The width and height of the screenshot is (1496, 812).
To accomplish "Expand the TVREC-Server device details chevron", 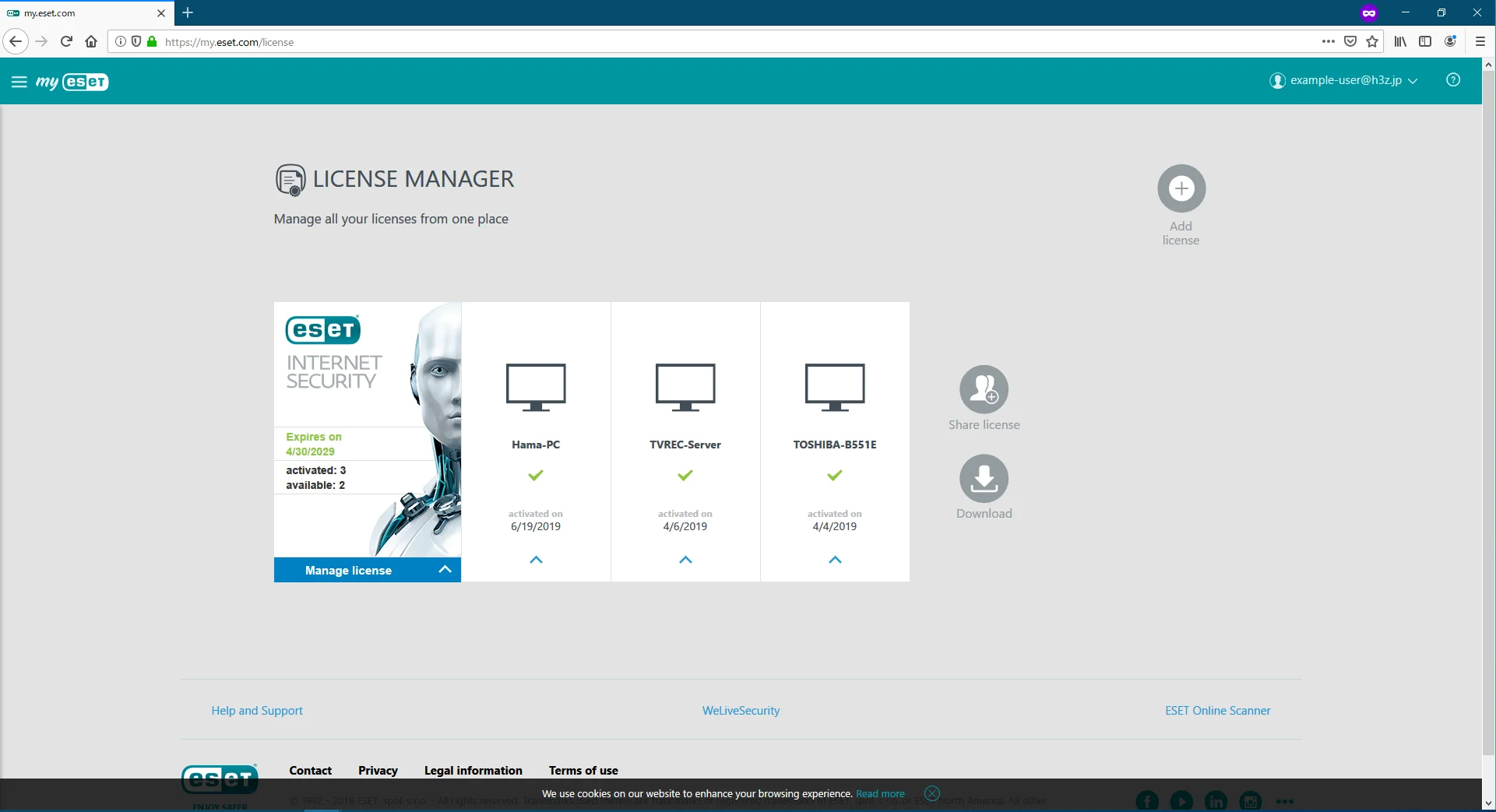I will [x=685, y=560].
